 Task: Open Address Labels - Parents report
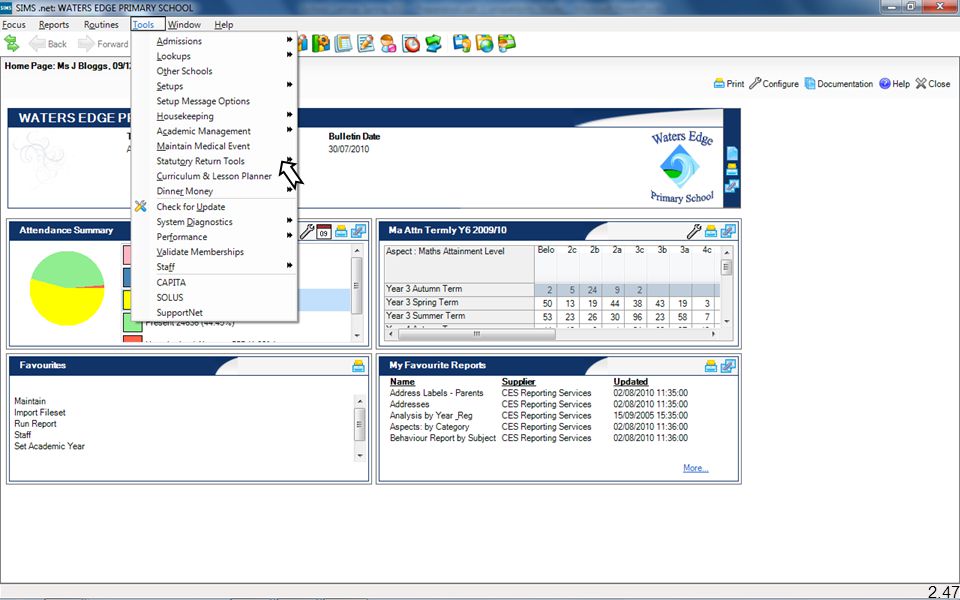tap(437, 393)
